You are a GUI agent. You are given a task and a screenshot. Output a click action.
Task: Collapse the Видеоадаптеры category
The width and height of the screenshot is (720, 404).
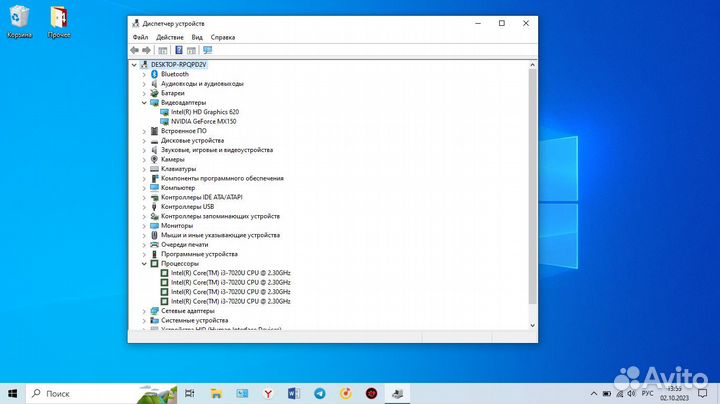point(144,102)
